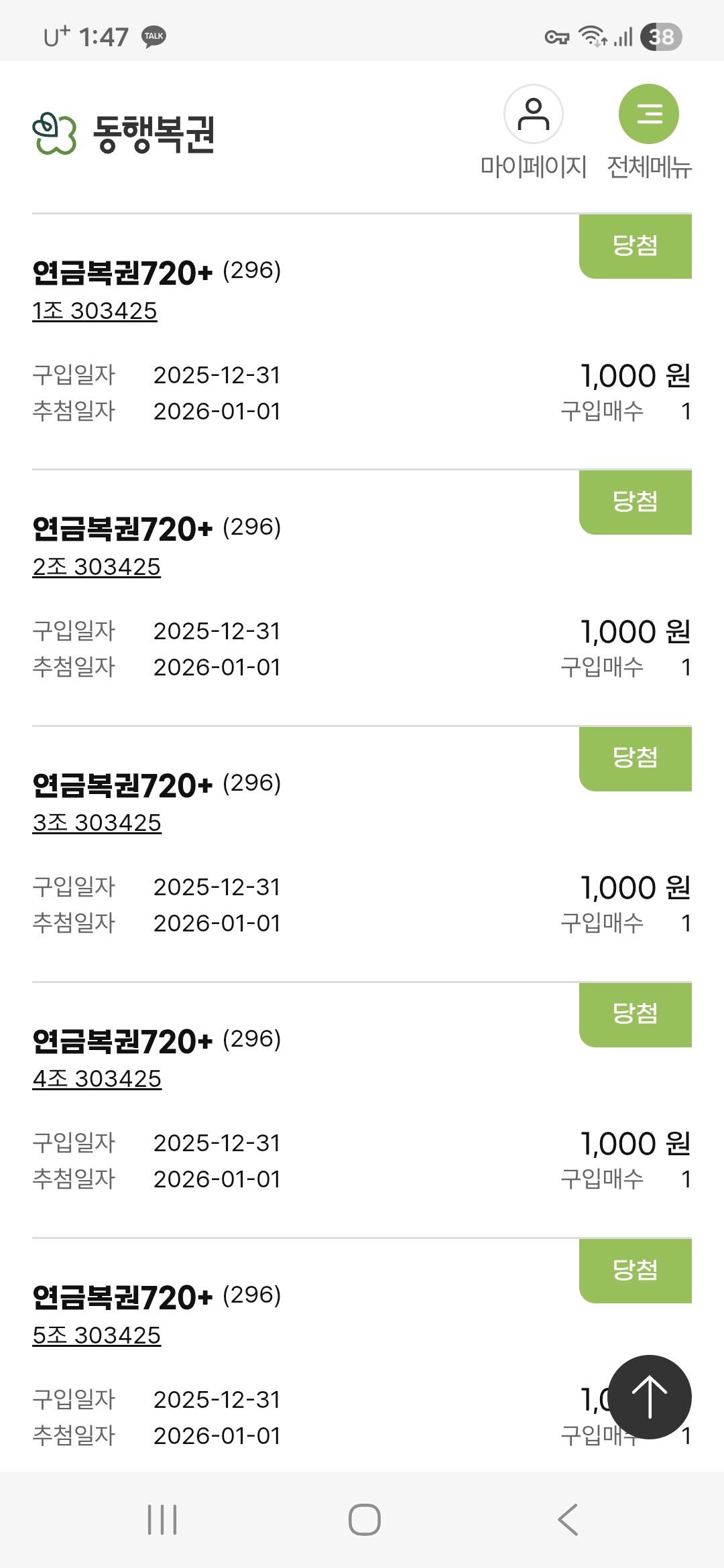Tap 당첨 badge on 1조 ticket
Screen dimensions: 724x1568
point(635,246)
